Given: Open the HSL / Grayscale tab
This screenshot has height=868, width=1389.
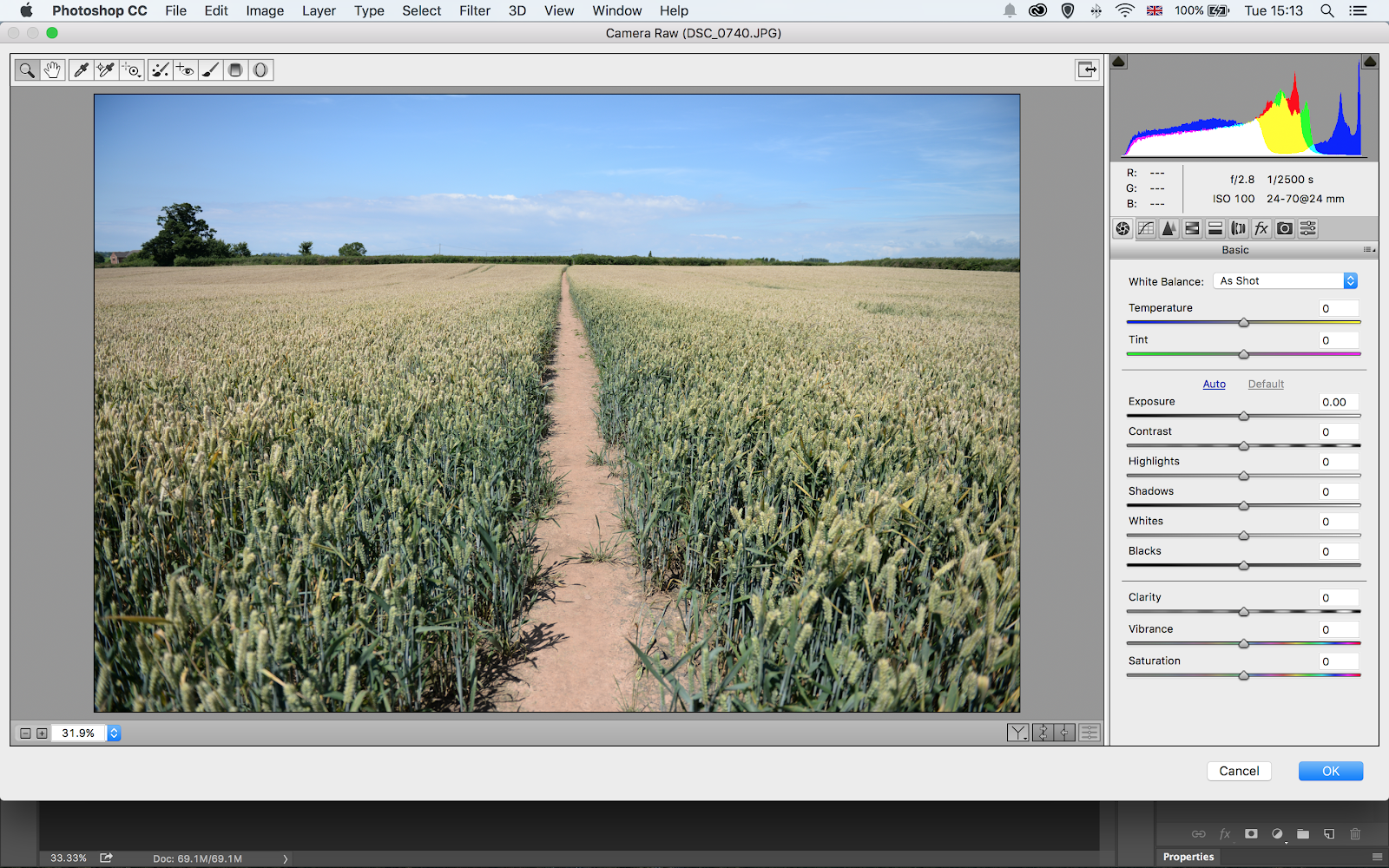Looking at the screenshot, I should [1192, 228].
